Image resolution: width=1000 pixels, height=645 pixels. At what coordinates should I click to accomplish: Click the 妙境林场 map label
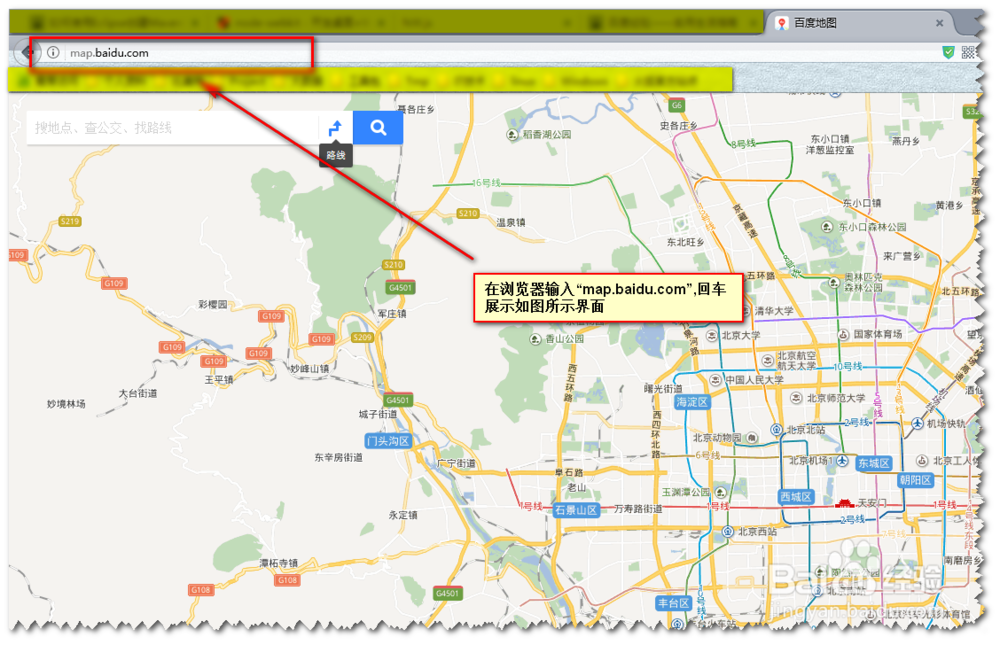(x=66, y=404)
